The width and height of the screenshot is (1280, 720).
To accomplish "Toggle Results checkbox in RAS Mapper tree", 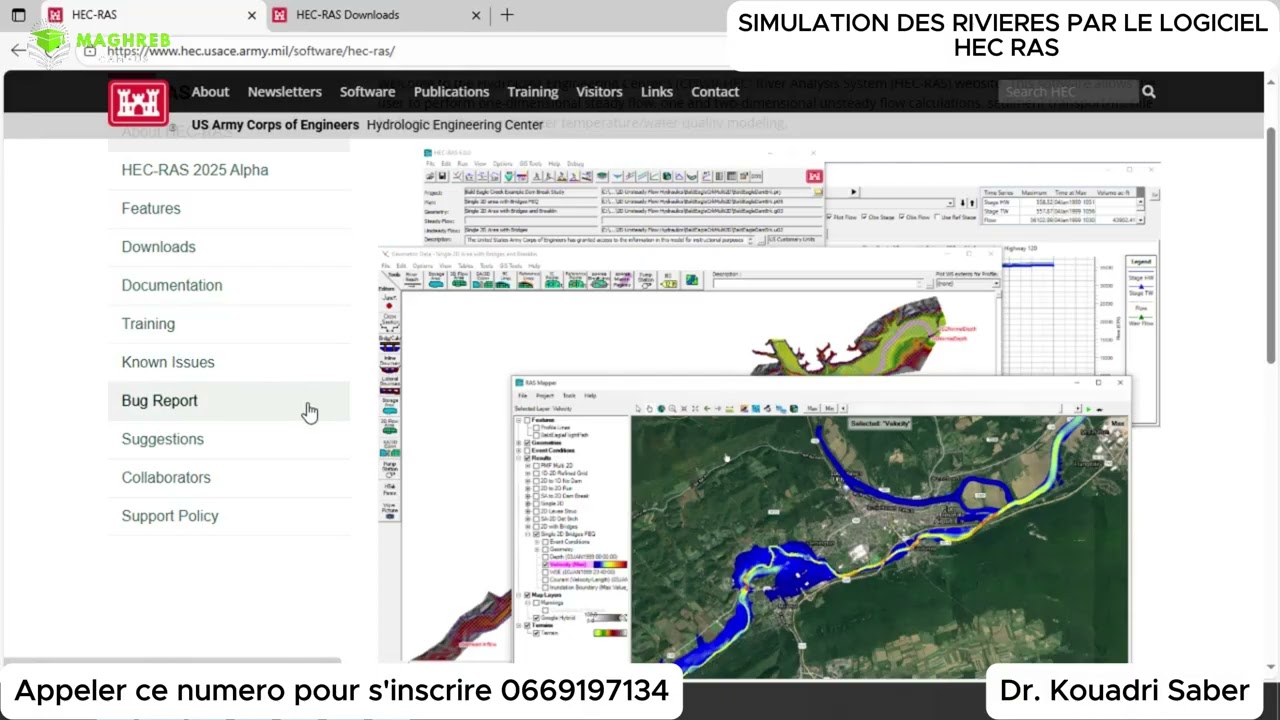I will (x=527, y=458).
